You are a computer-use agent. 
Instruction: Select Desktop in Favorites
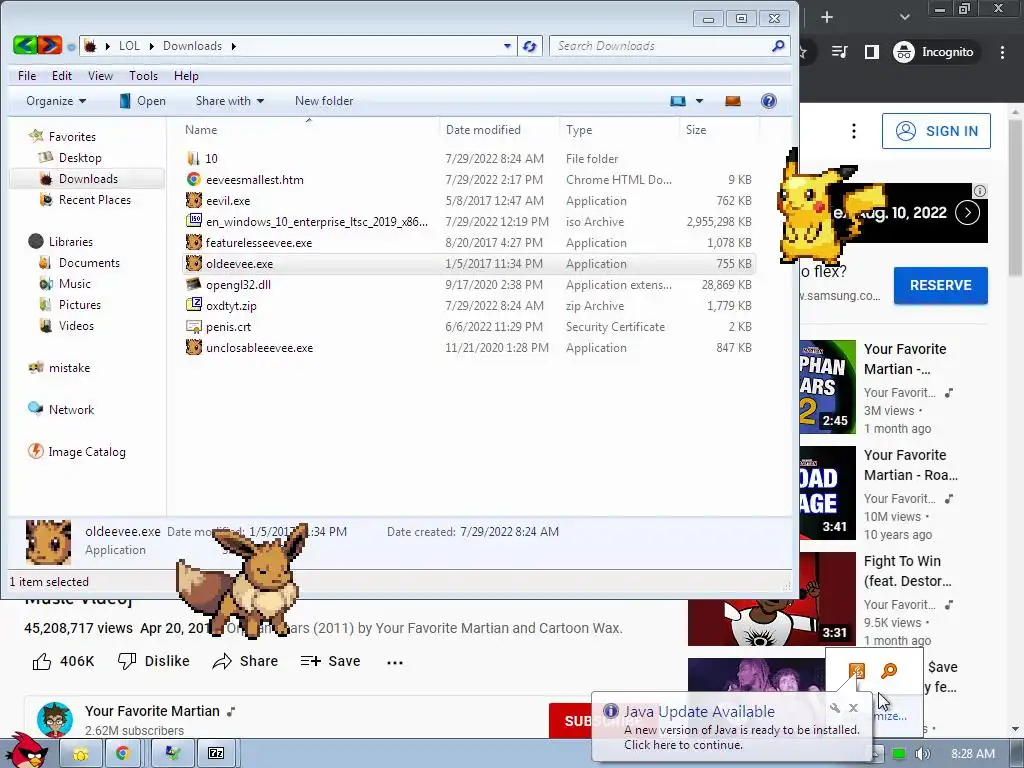(x=80, y=158)
